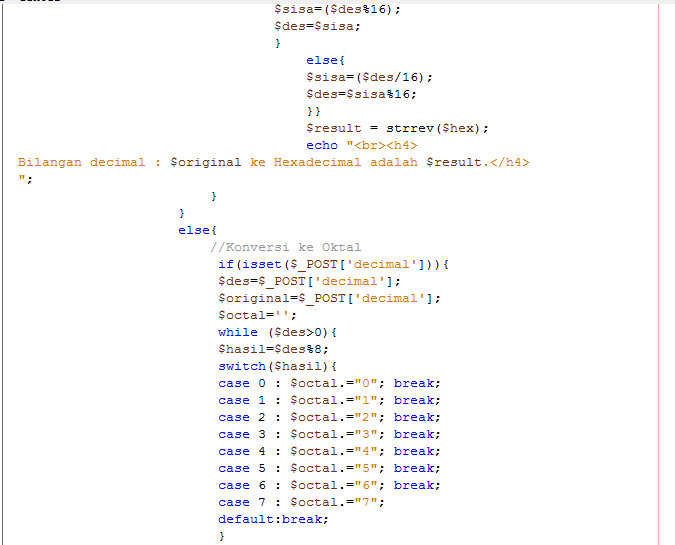Viewport: 675px width, 545px height.
Task: Click the line "$result = strrev($hex);"
Action: pos(397,128)
